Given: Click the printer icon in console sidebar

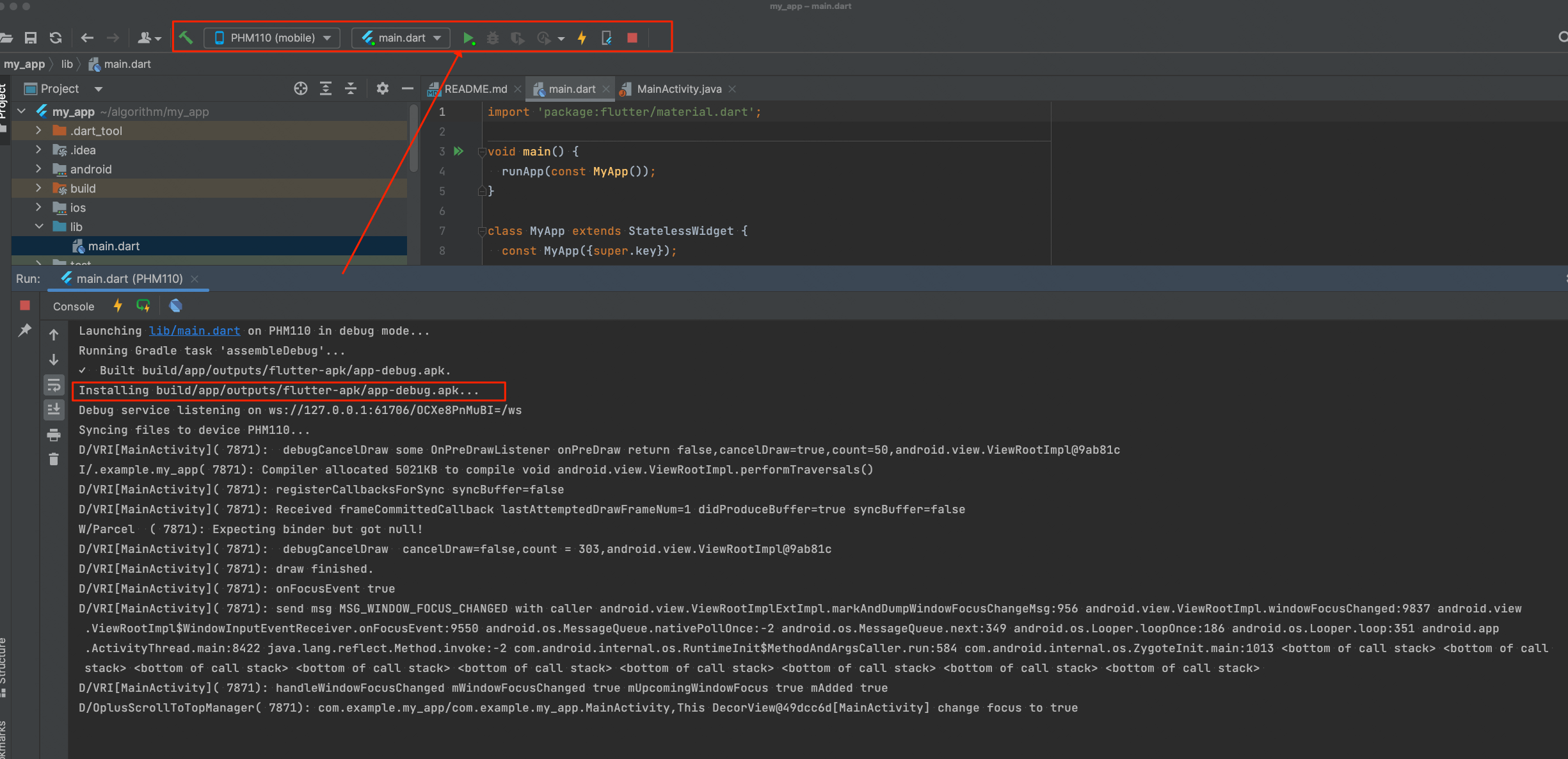Looking at the screenshot, I should tap(54, 435).
